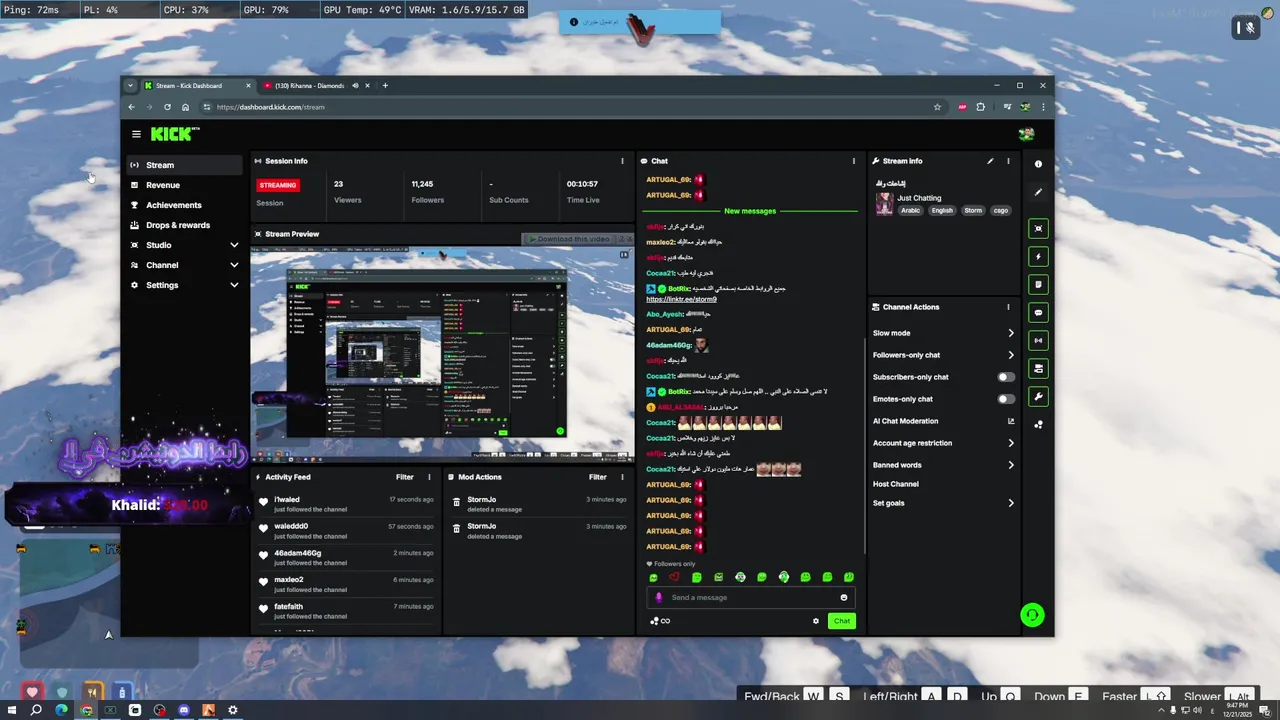
Task: Open AI Chat Moderation stats icon
Action: pyautogui.click(x=1010, y=421)
